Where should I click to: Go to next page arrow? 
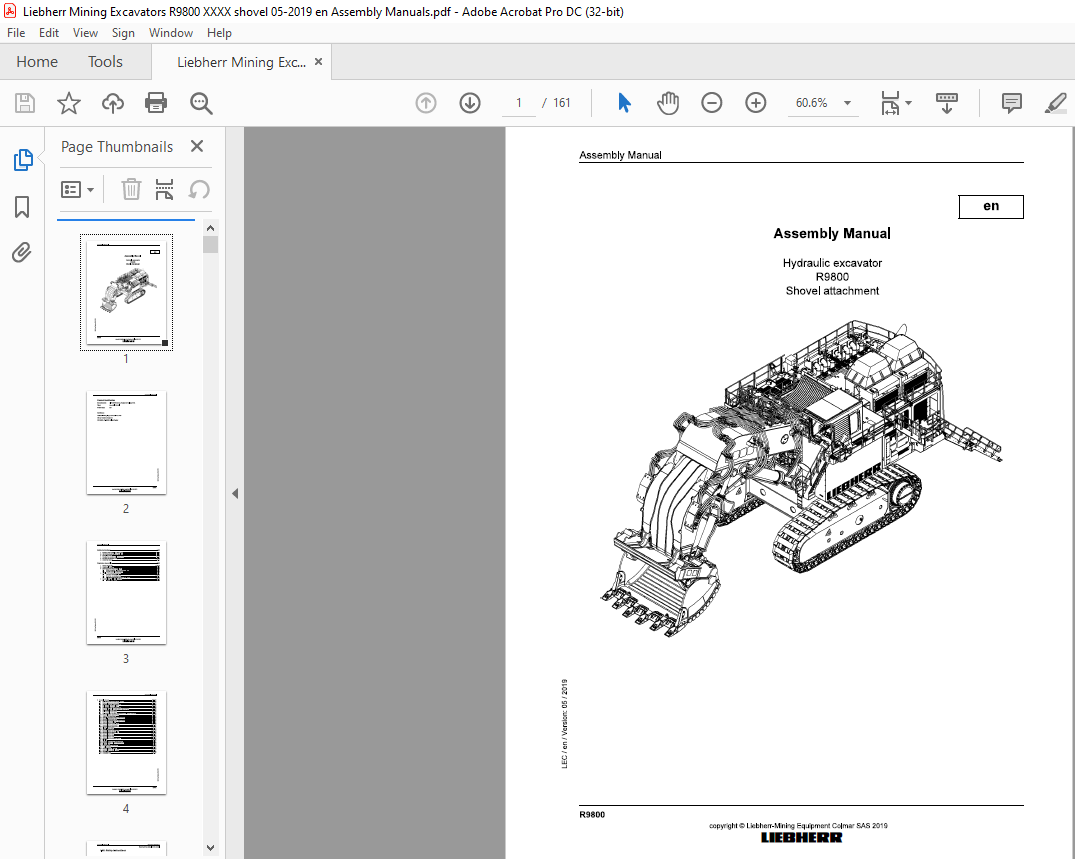point(470,103)
